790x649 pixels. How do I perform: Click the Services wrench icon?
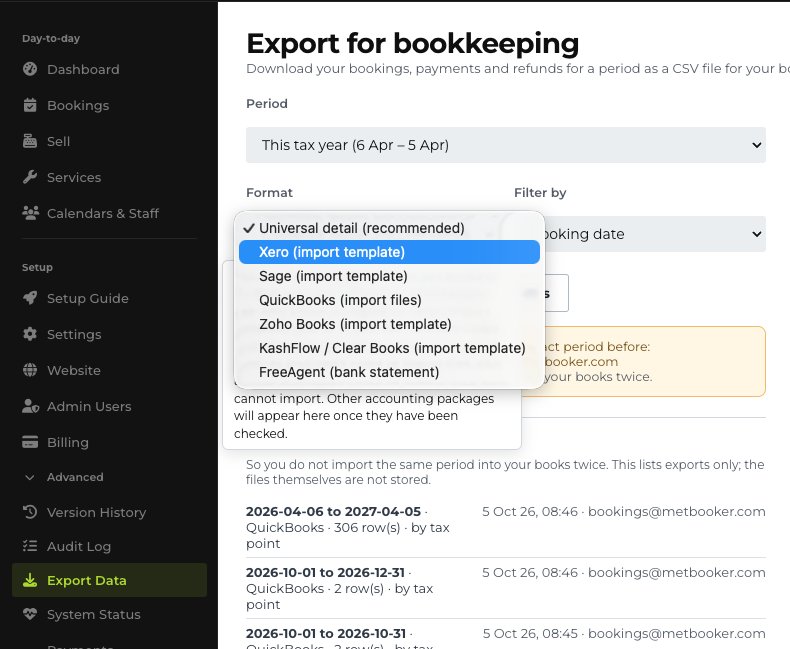(30, 177)
